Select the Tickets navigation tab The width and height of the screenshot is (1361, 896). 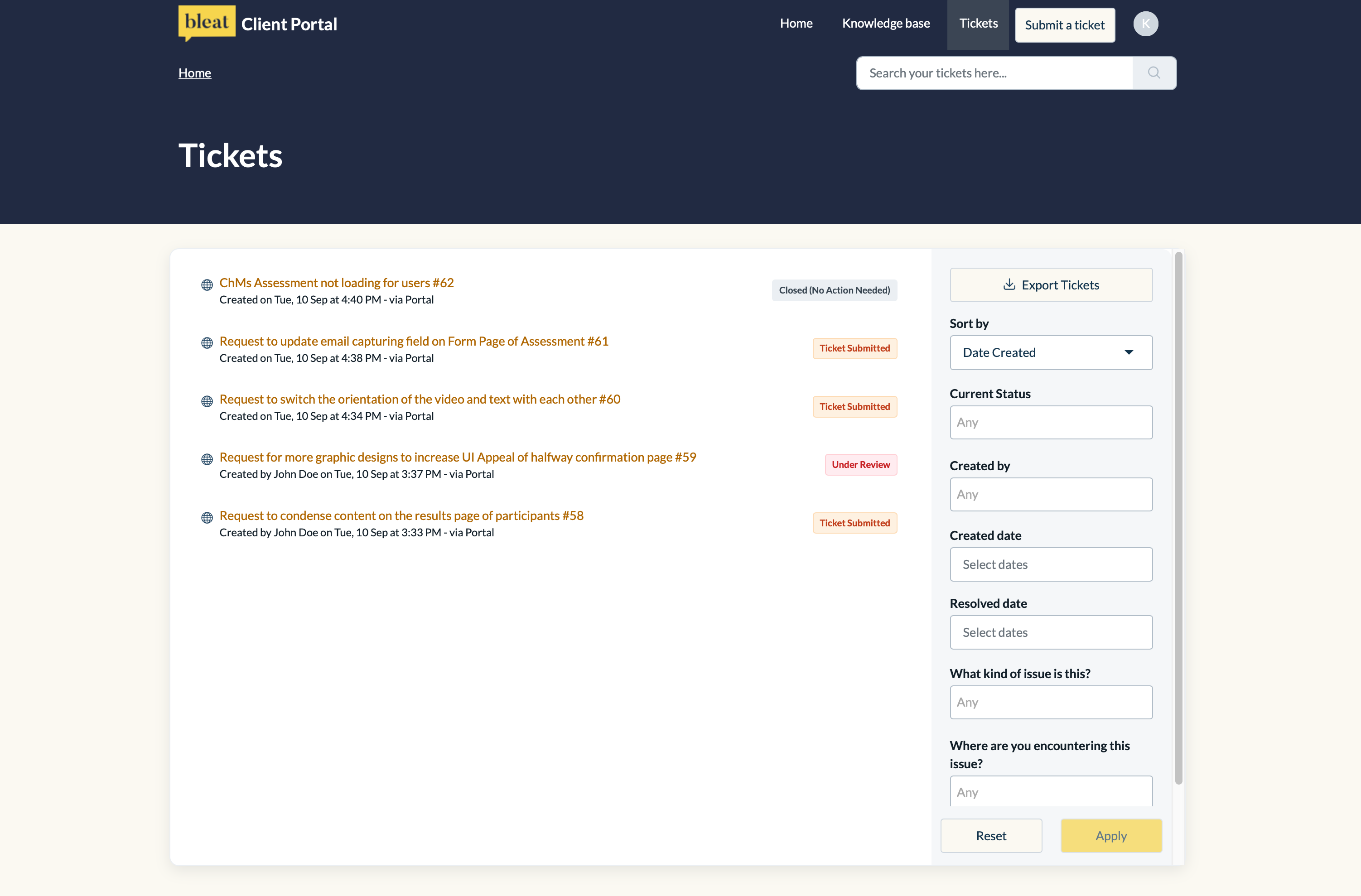[978, 24]
